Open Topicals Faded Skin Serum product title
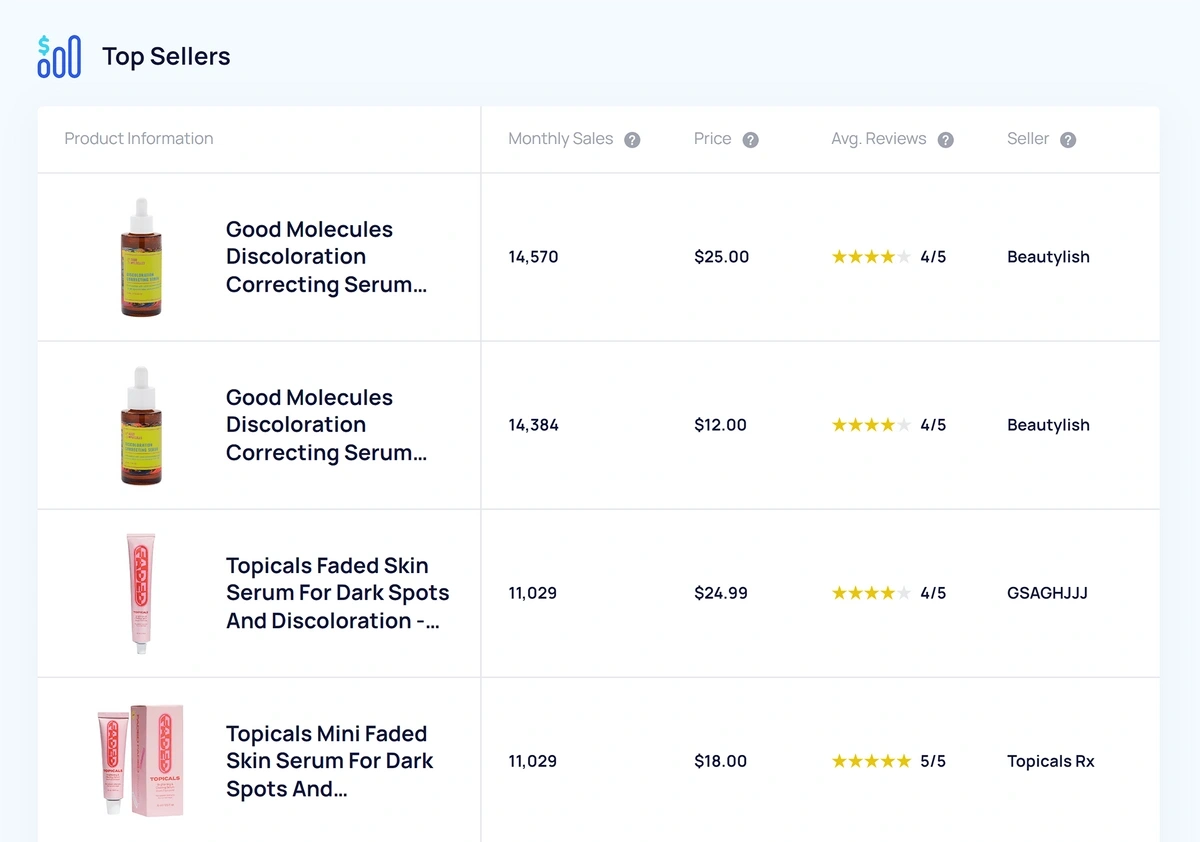This screenshot has width=1200, height=842. click(337, 593)
